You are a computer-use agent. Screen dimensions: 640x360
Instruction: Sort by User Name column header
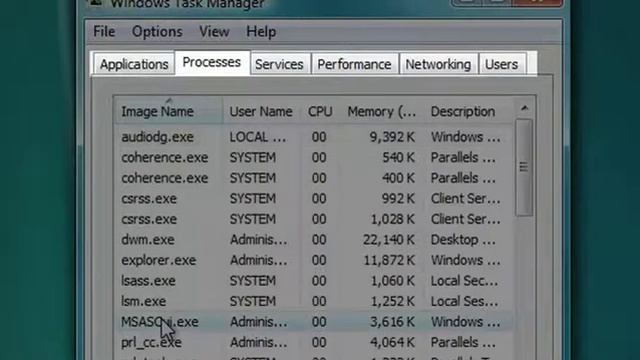261,111
